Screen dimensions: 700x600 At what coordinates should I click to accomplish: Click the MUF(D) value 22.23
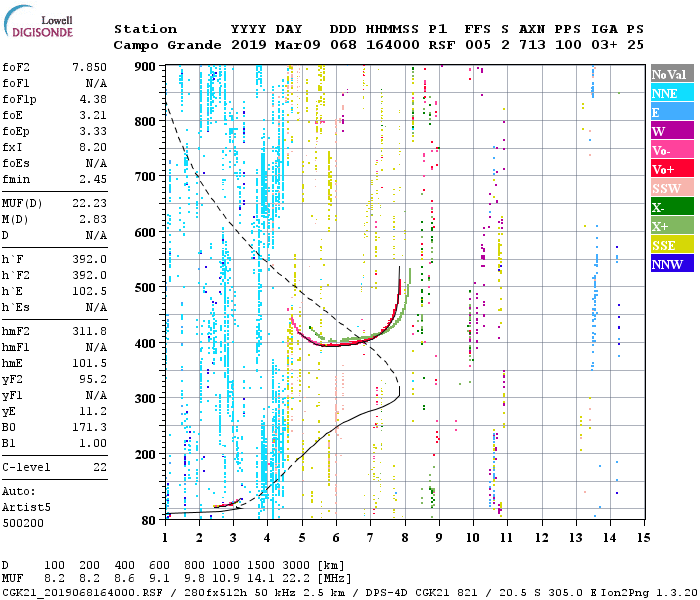[89, 204]
